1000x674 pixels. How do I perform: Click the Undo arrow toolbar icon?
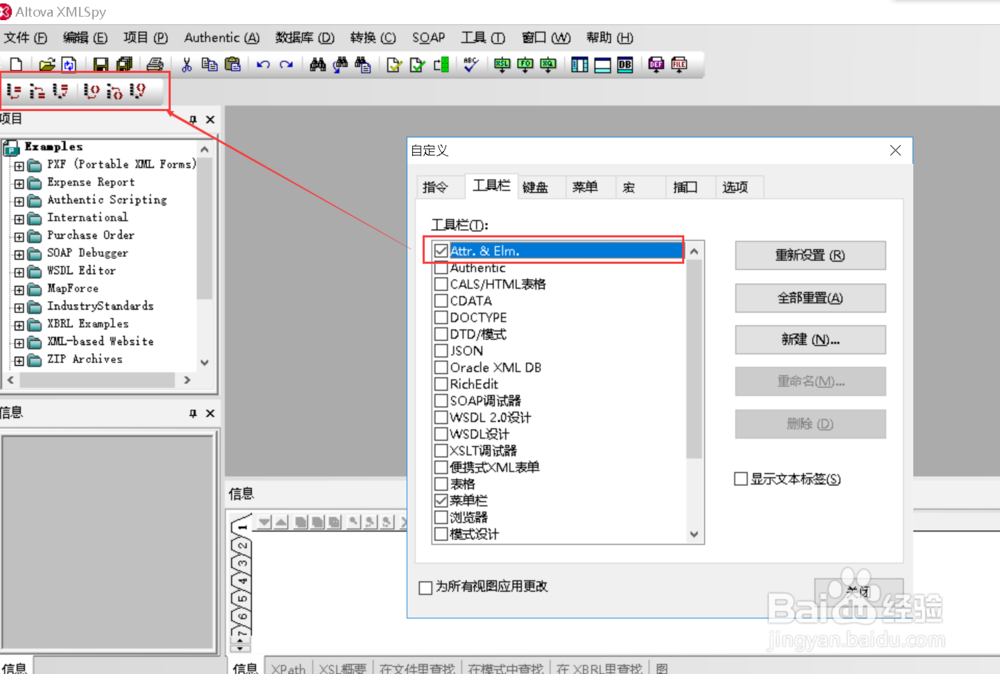pyautogui.click(x=262, y=64)
